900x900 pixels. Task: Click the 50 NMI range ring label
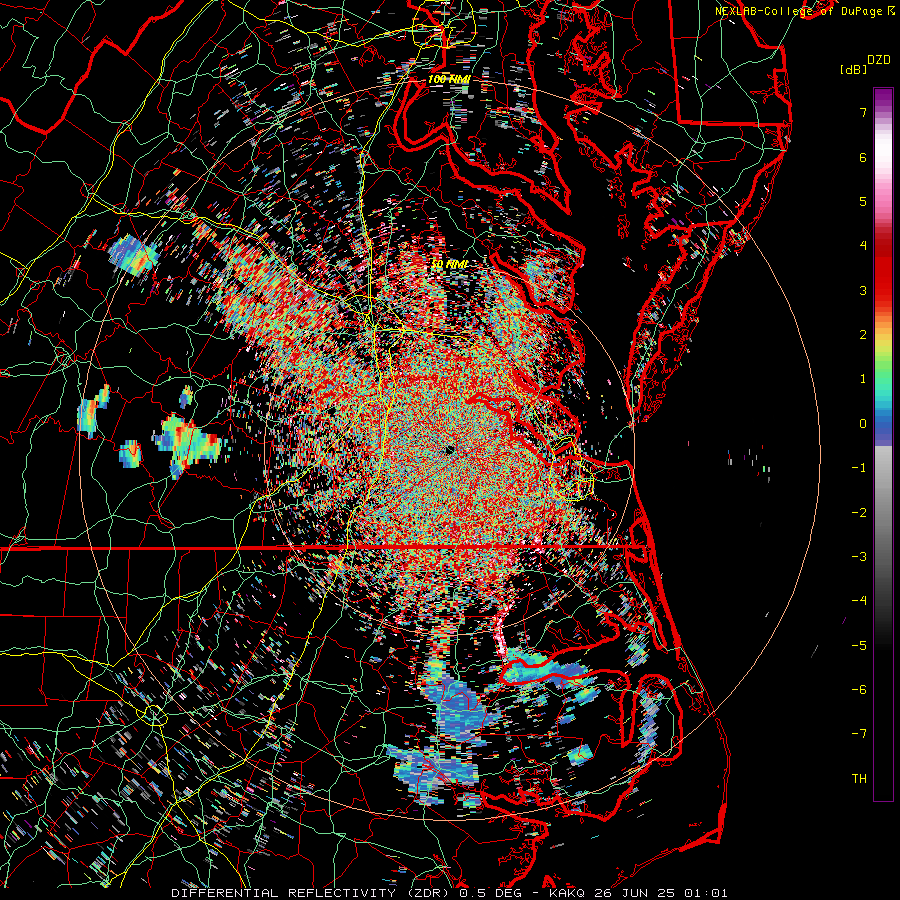coord(449,264)
